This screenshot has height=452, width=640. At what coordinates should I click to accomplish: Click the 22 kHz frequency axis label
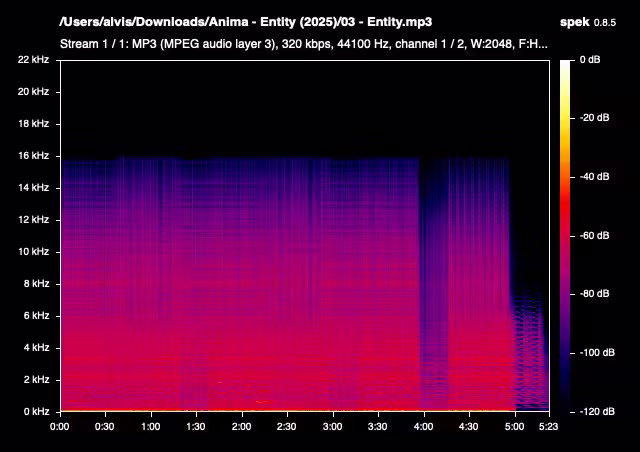(33, 60)
